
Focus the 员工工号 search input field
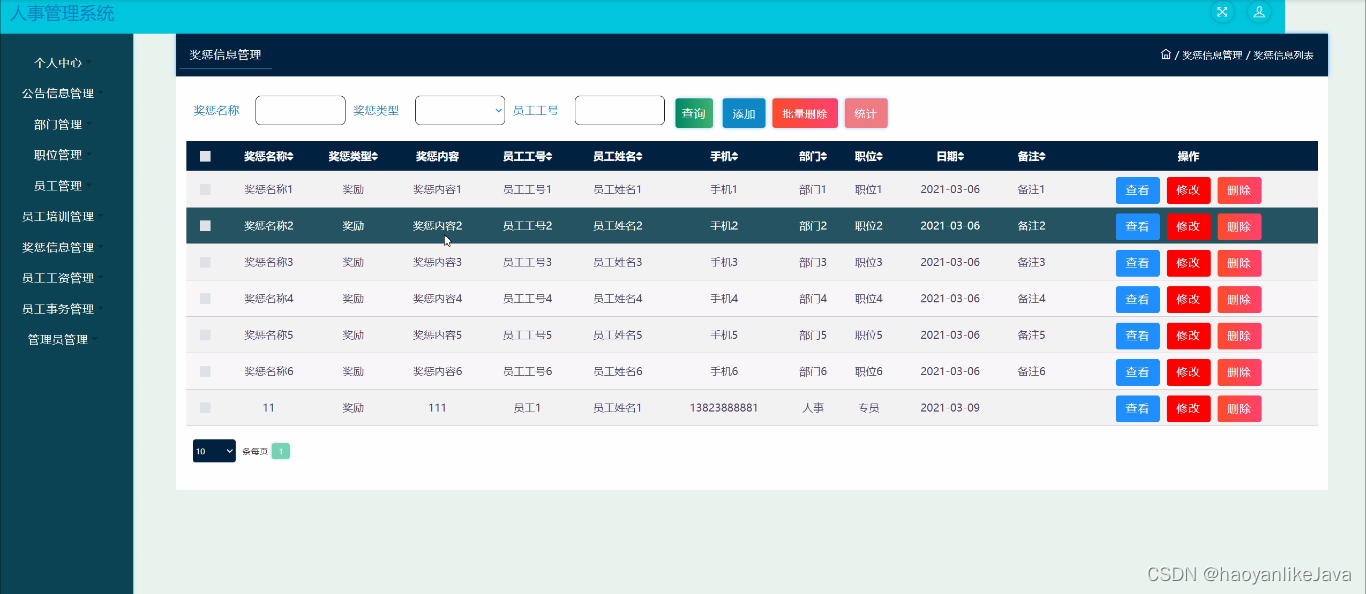point(620,110)
